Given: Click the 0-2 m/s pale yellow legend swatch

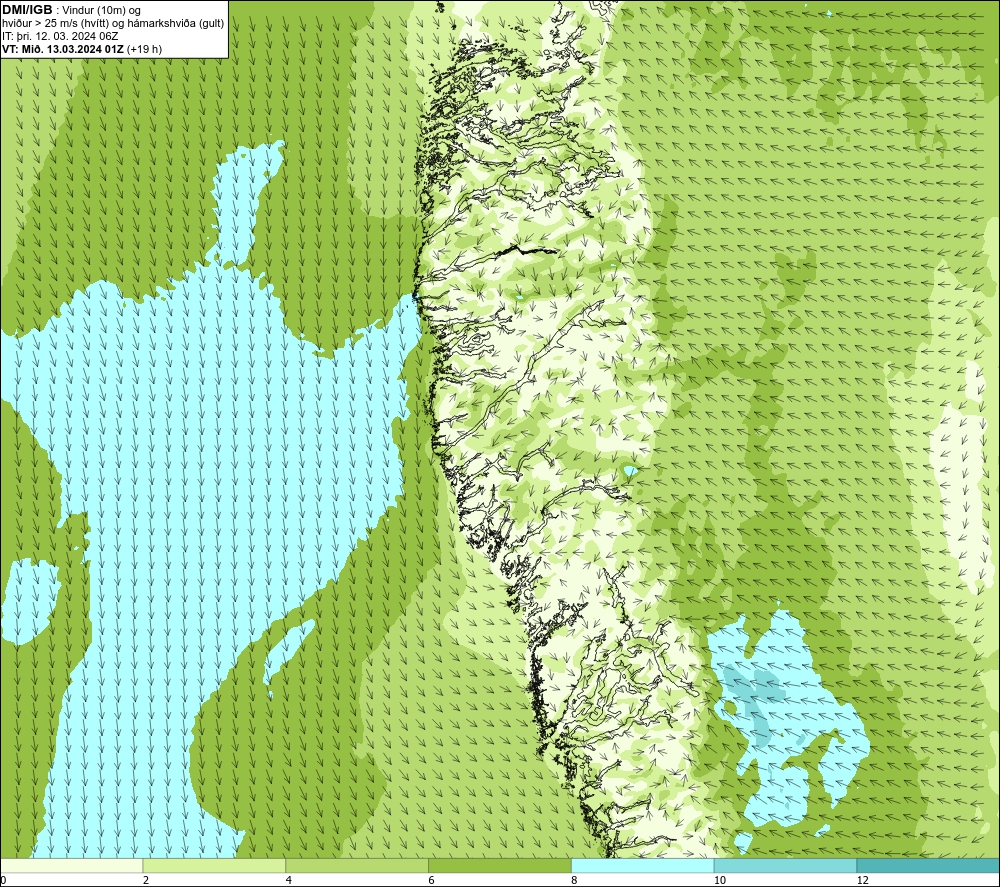Looking at the screenshot, I should pos(71,865).
